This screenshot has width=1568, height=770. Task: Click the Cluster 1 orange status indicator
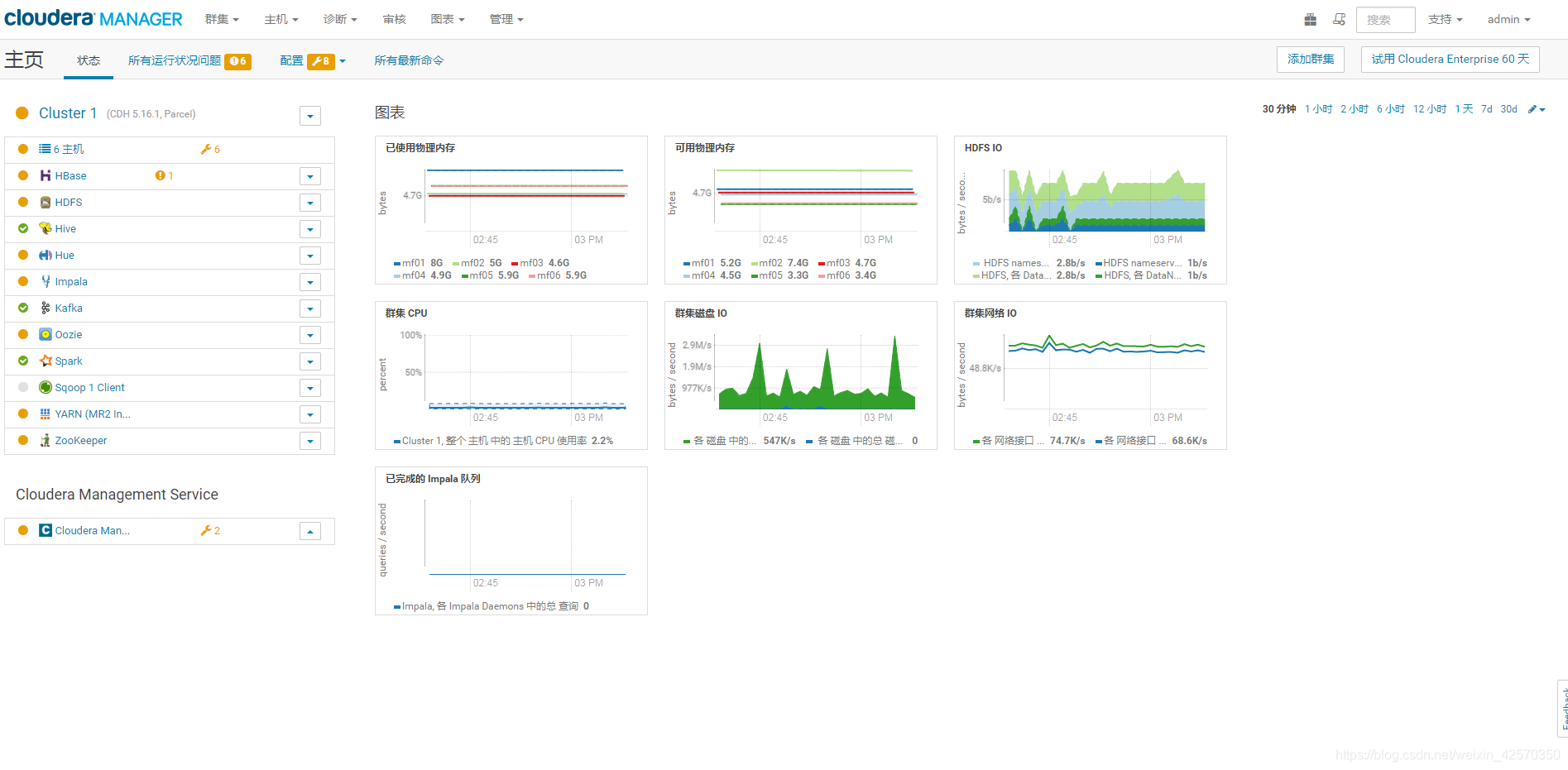pyautogui.click(x=22, y=113)
